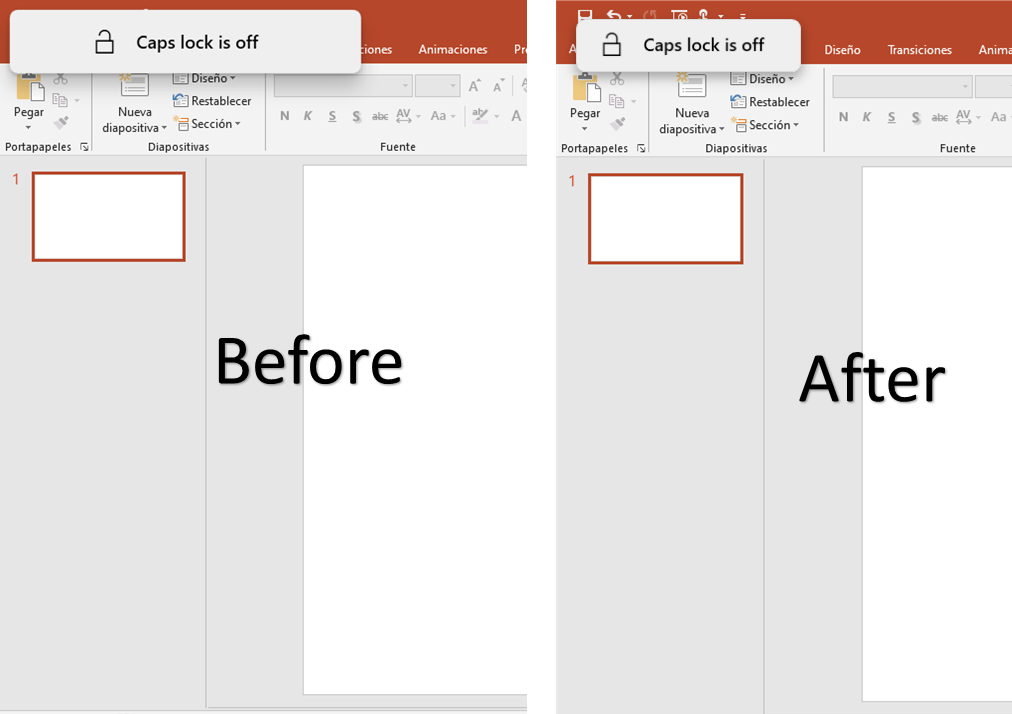
Task: Open the Portapapeles dialog launcher in the Before screenshot
Action: click(85, 147)
